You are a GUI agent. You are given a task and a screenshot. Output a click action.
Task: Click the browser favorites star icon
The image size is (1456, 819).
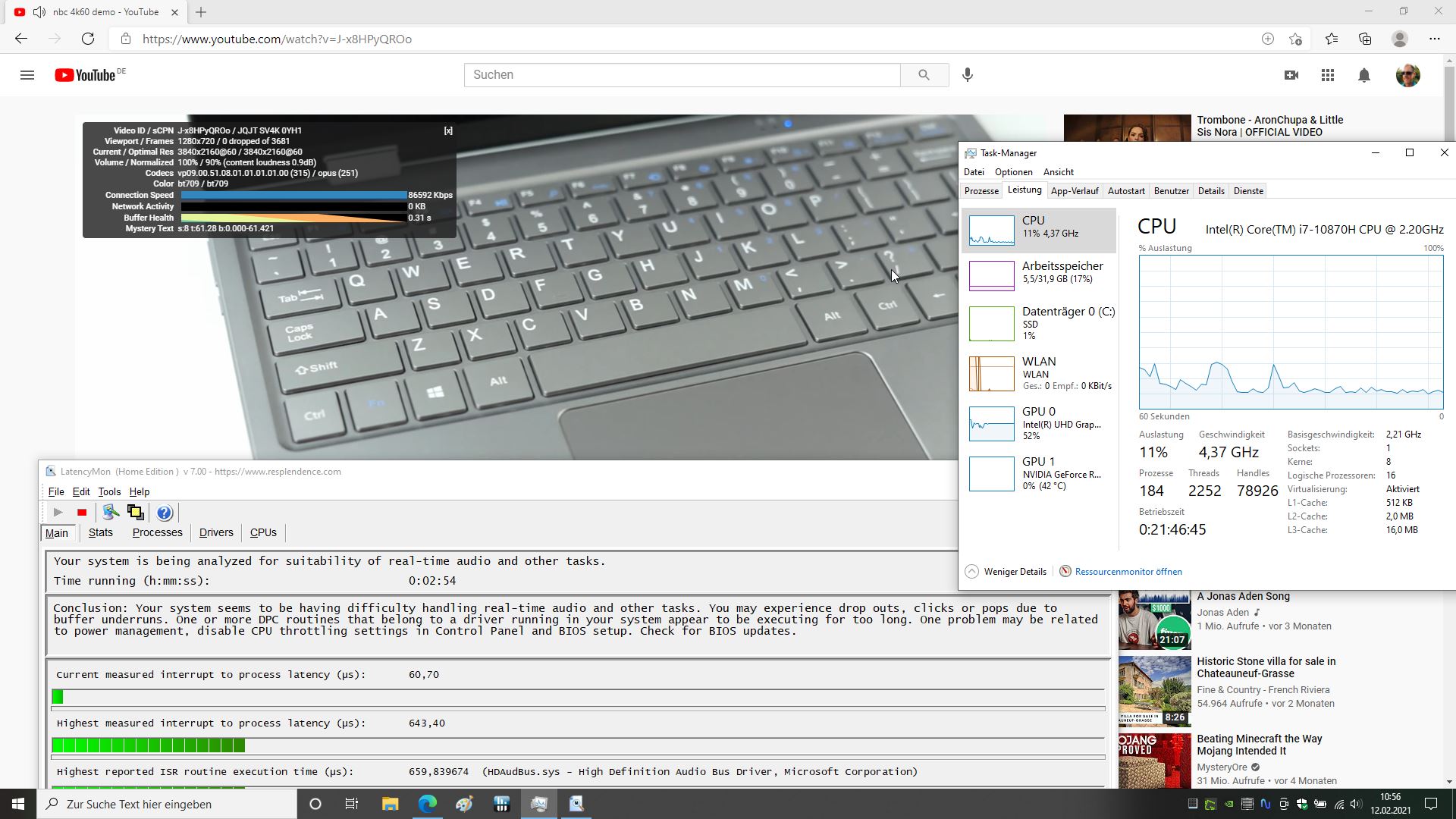[x=1332, y=39]
